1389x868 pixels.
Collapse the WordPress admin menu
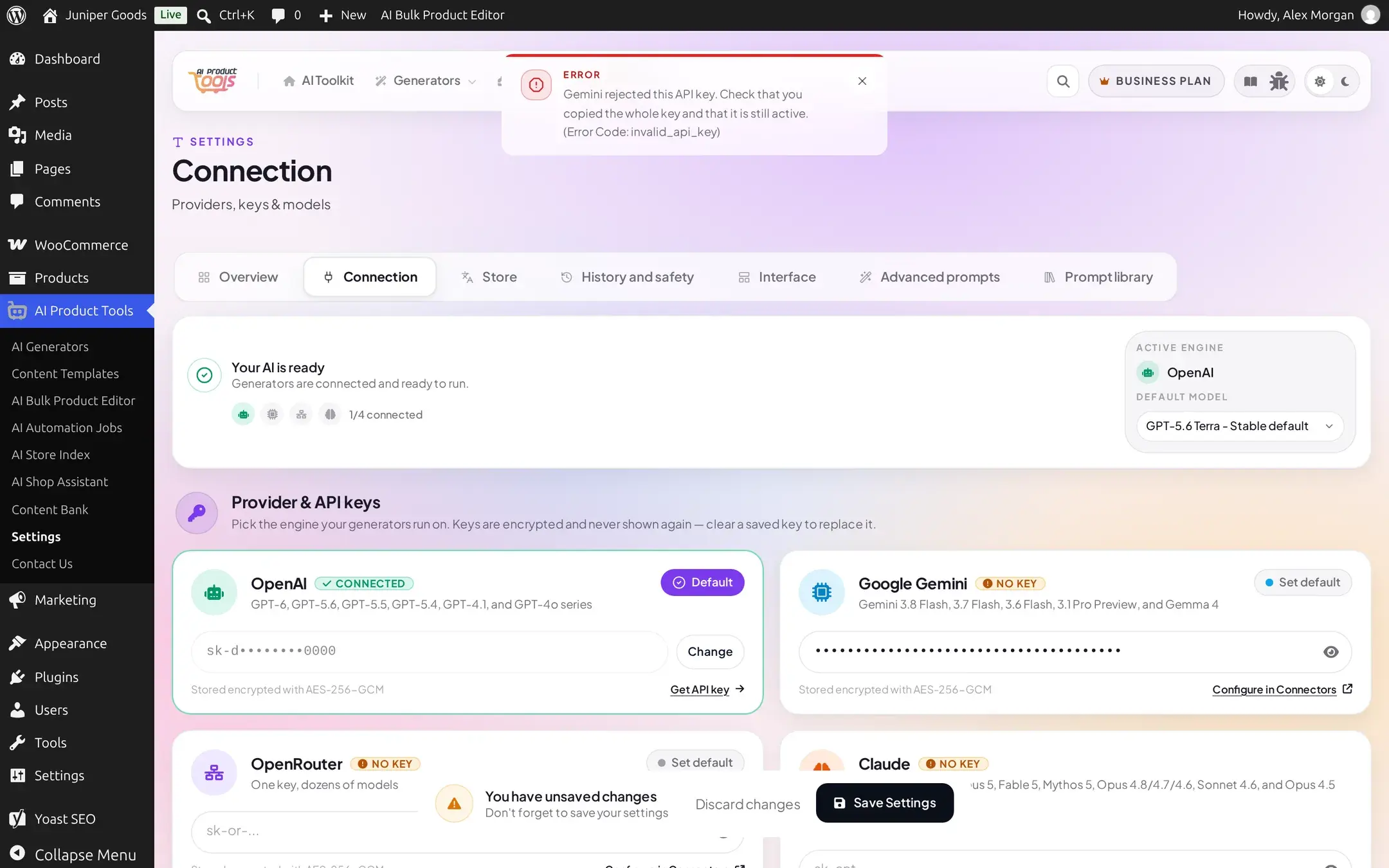point(77,854)
